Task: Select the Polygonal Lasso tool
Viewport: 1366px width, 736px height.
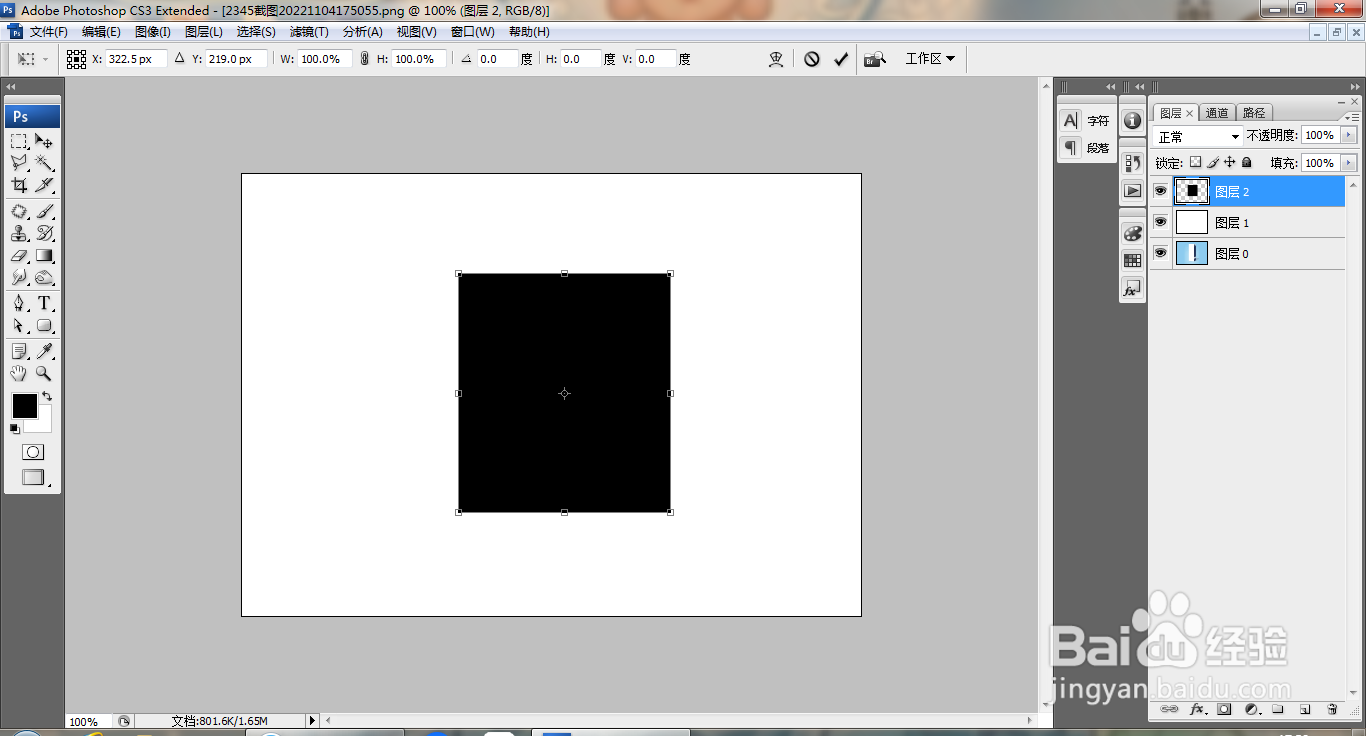Action: [19, 163]
